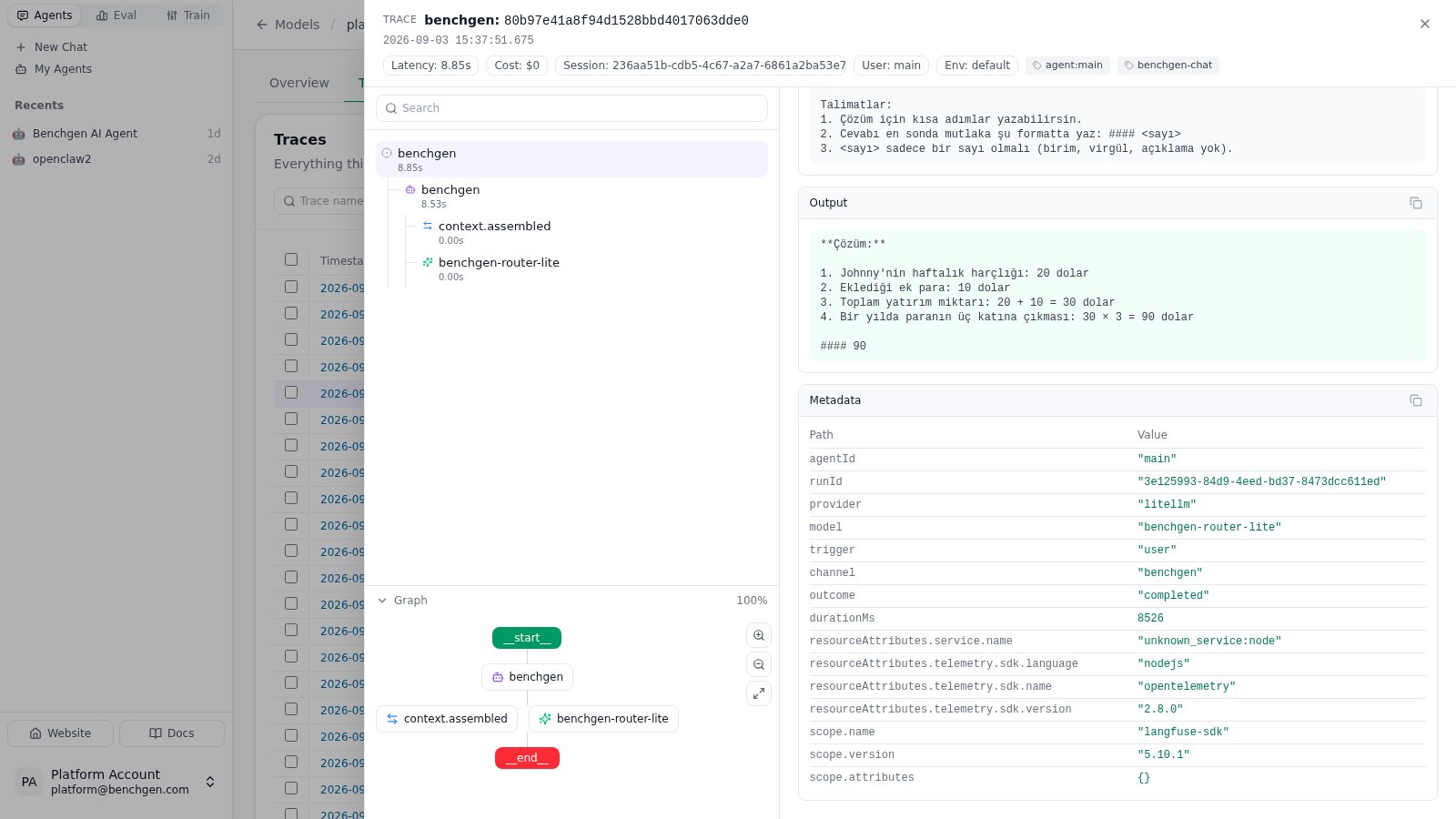Open the context.assembled span

[591, 232]
